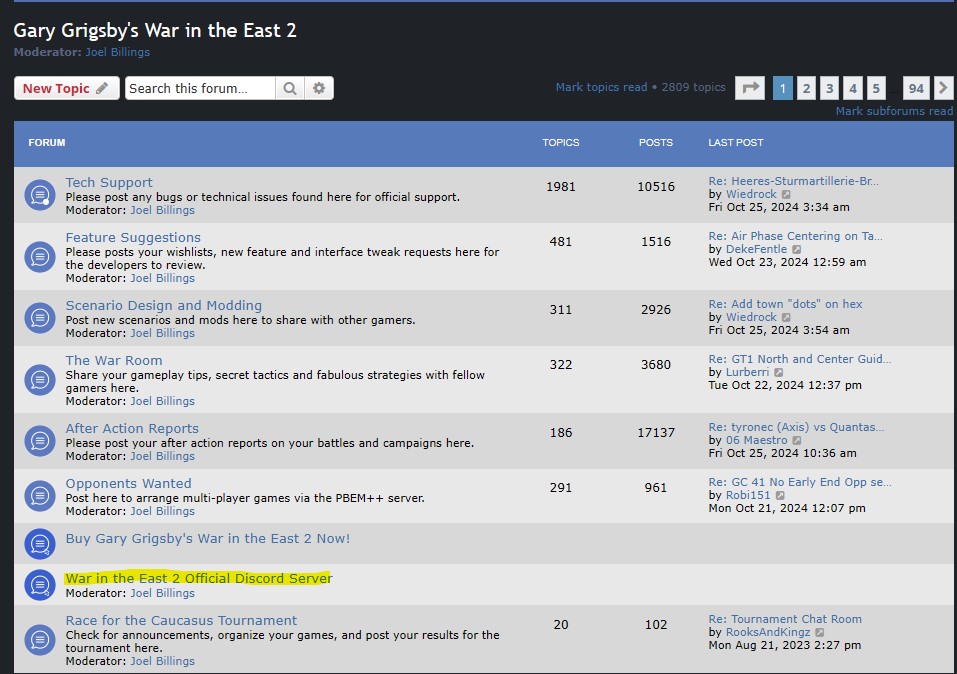Focus the Search this forum field

click(x=200, y=89)
